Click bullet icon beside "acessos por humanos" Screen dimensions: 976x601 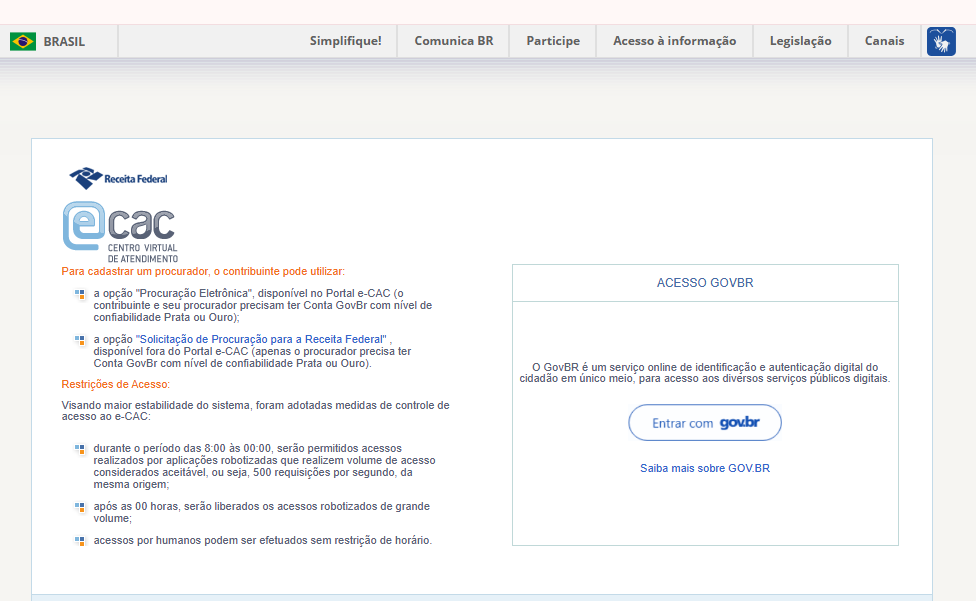80,541
